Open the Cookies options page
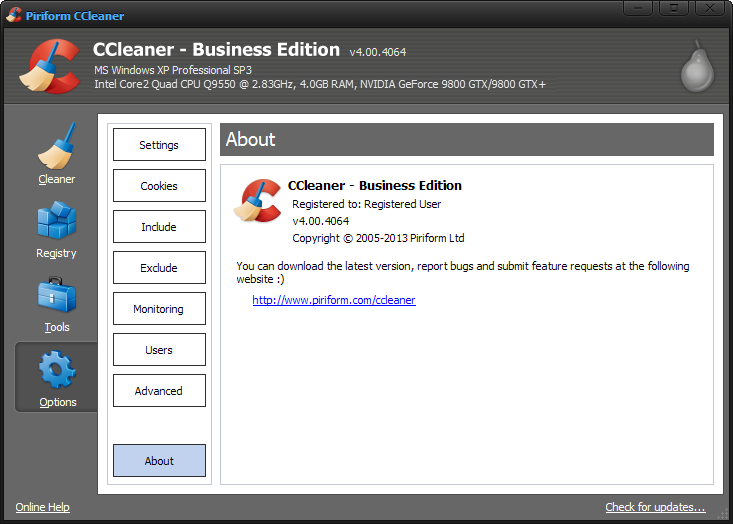733x524 pixels. click(x=159, y=186)
